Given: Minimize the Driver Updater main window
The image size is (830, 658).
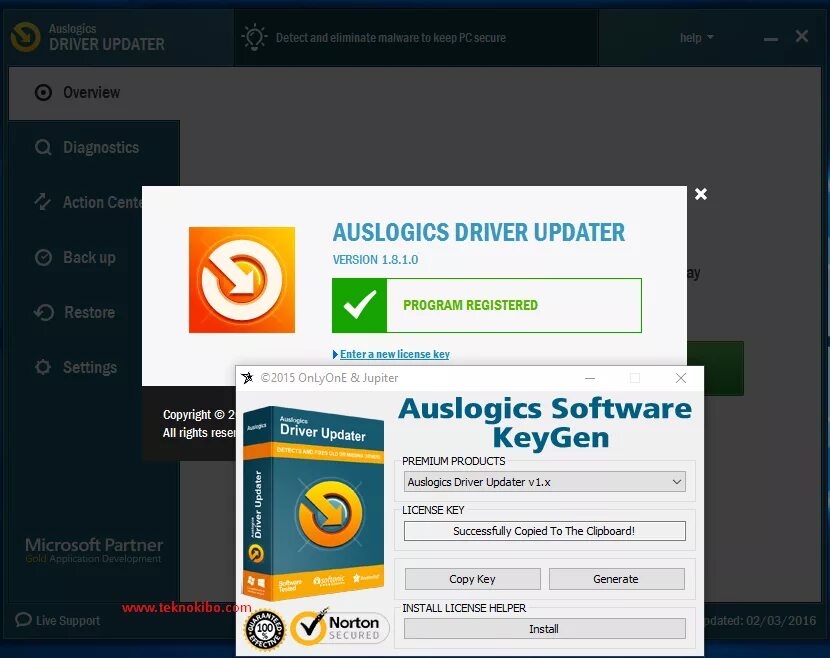Looking at the screenshot, I should click(x=771, y=39).
